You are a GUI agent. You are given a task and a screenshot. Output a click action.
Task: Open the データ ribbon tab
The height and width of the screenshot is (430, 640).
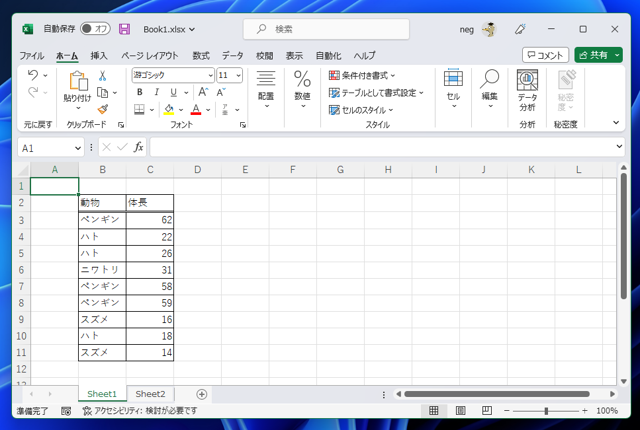pyautogui.click(x=233, y=55)
